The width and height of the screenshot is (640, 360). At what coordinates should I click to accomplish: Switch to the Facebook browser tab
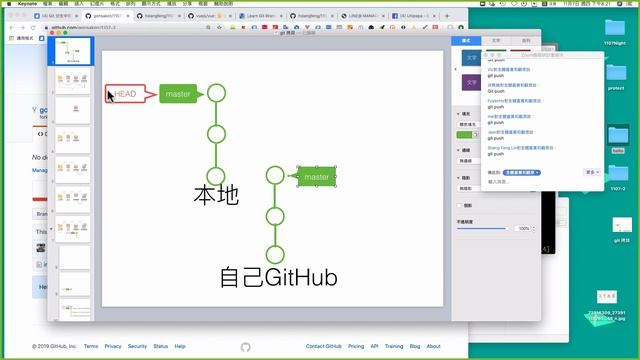(x=413, y=16)
